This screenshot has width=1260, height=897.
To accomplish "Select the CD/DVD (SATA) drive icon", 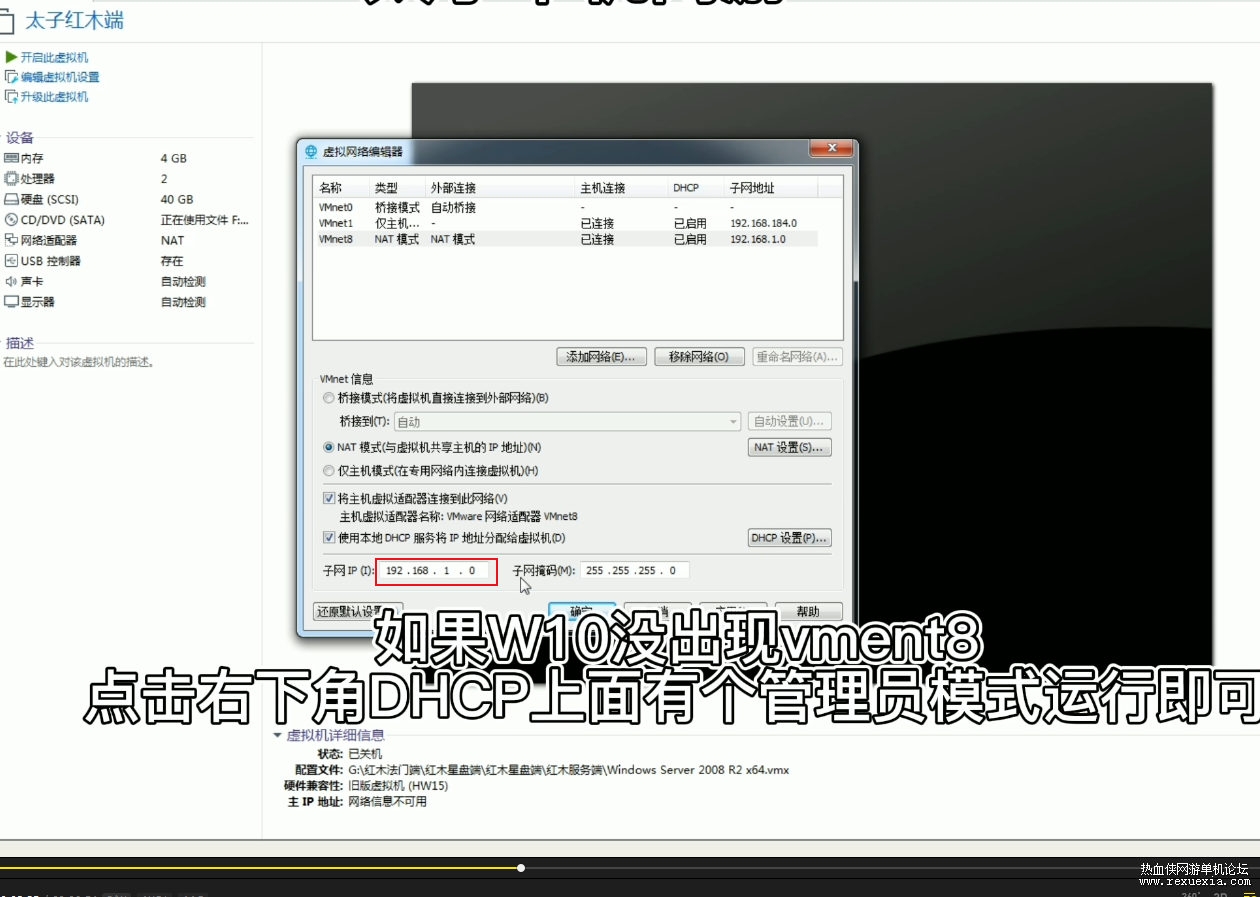I will point(11,220).
